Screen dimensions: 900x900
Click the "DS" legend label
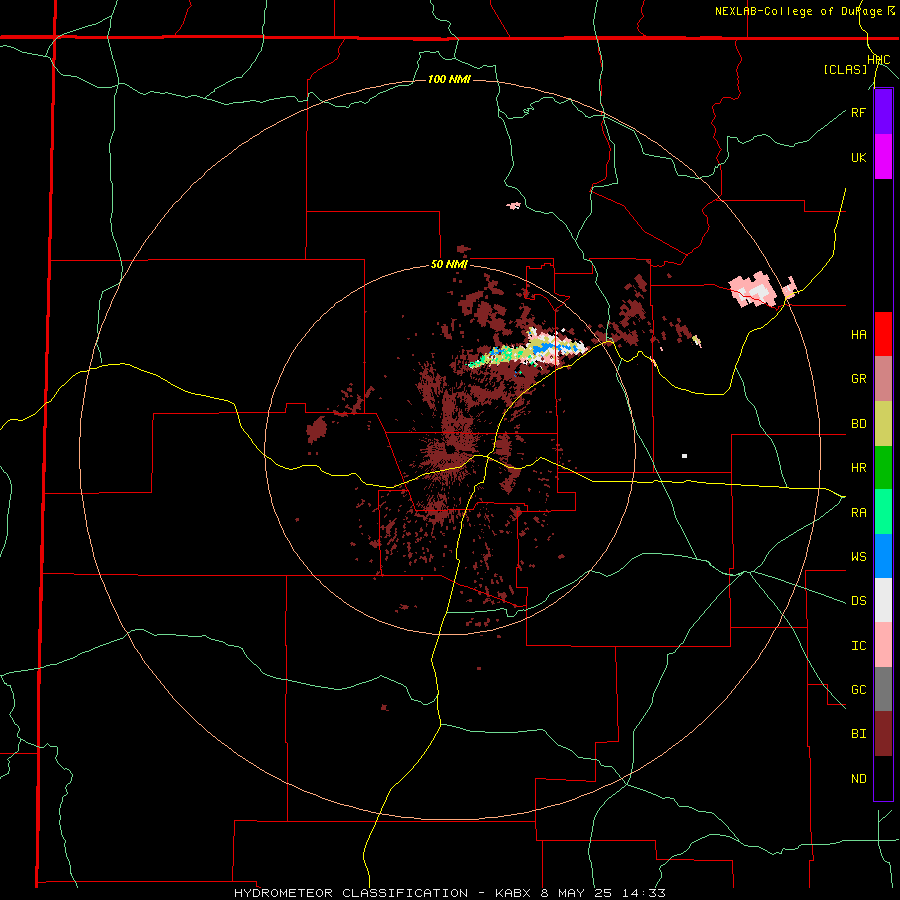(858, 601)
